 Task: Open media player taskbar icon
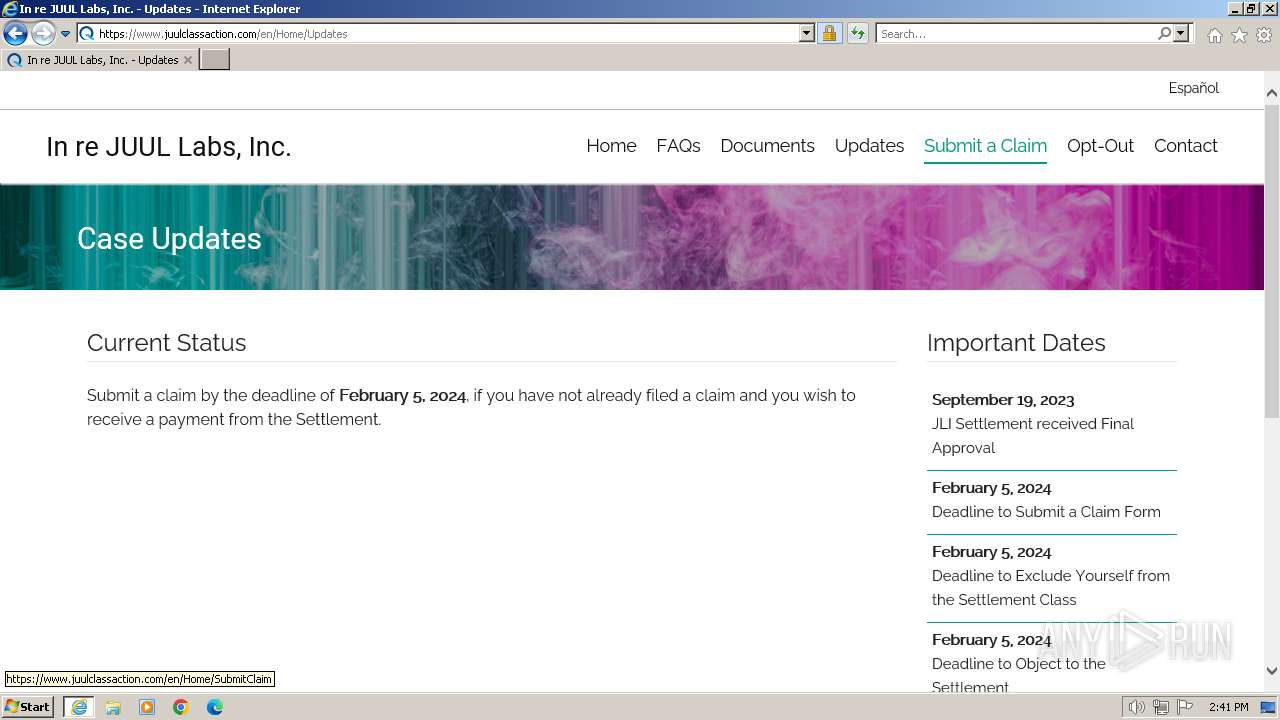tap(147, 707)
